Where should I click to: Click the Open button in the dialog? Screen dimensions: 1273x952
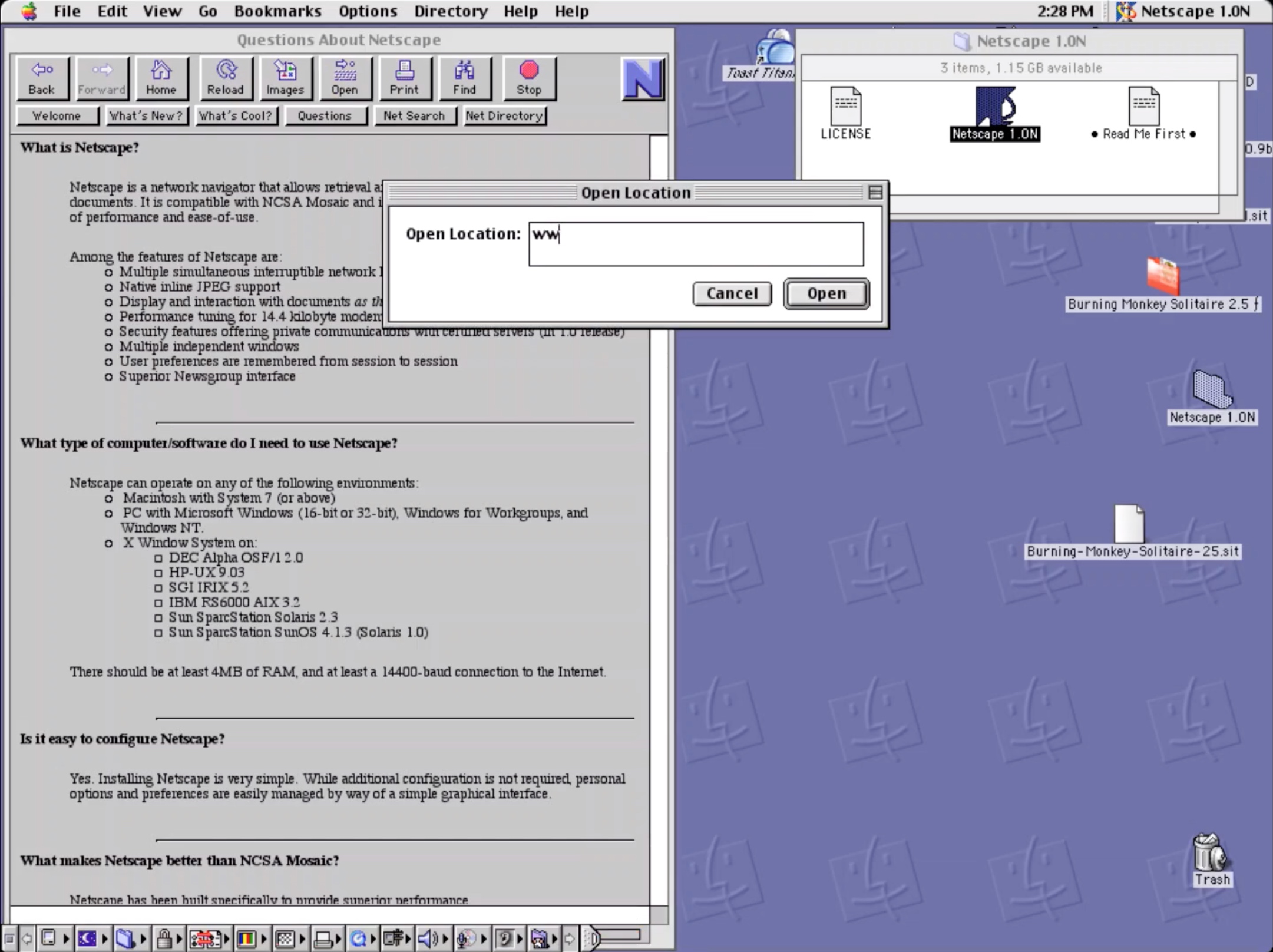point(826,293)
